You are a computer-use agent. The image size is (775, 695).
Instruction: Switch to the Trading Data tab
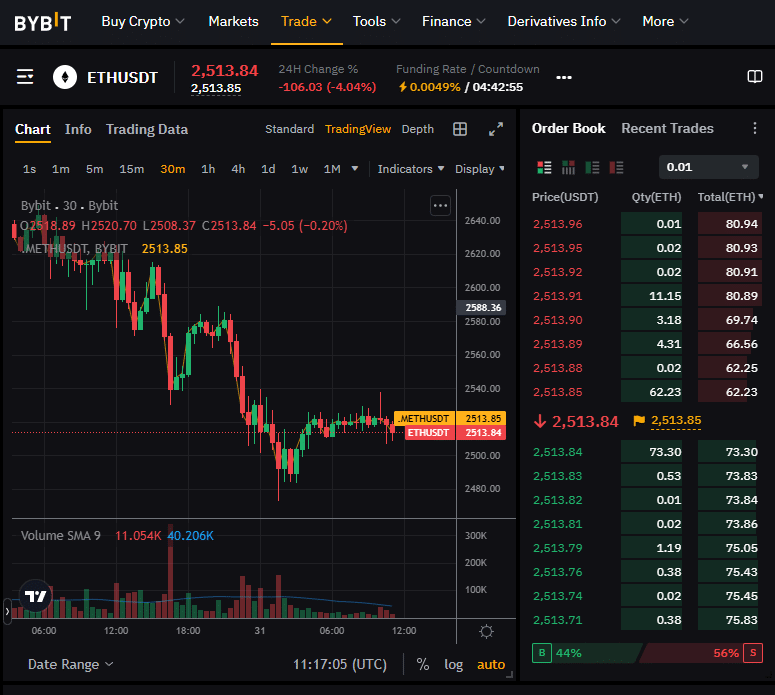(x=147, y=130)
